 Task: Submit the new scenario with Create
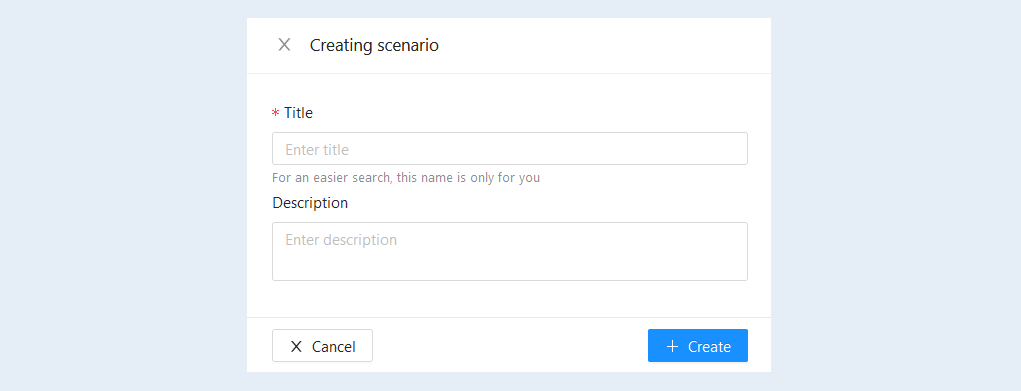(x=697, y=345)
